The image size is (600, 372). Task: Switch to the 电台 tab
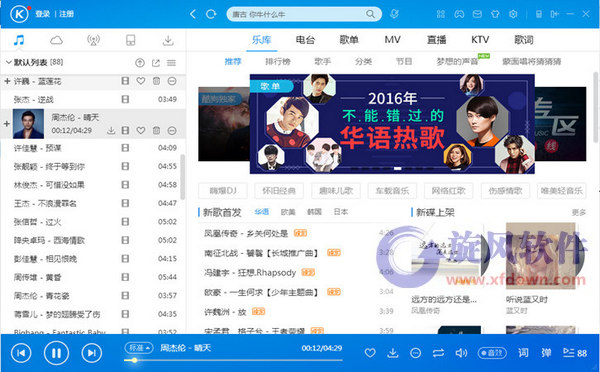pyautogui.click(x=305, y=40)
